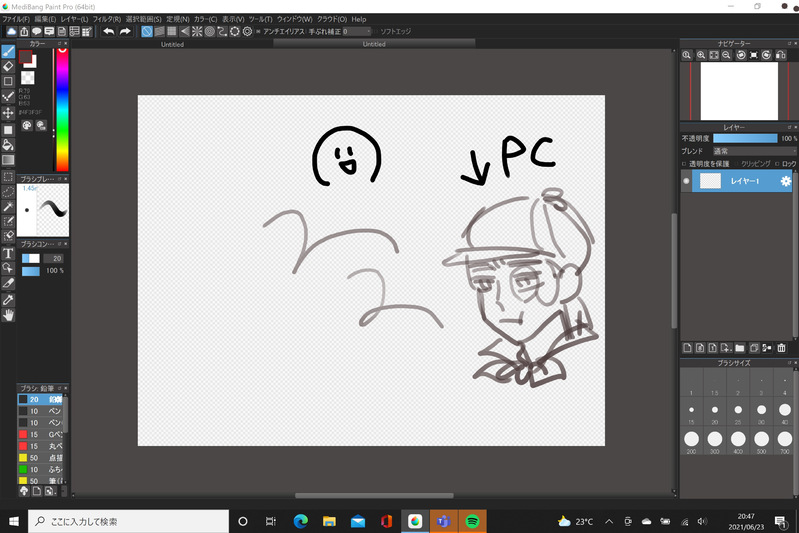Open the 表示(V) menu
This screenshot has width=799, height=533.
click(233, 19)
